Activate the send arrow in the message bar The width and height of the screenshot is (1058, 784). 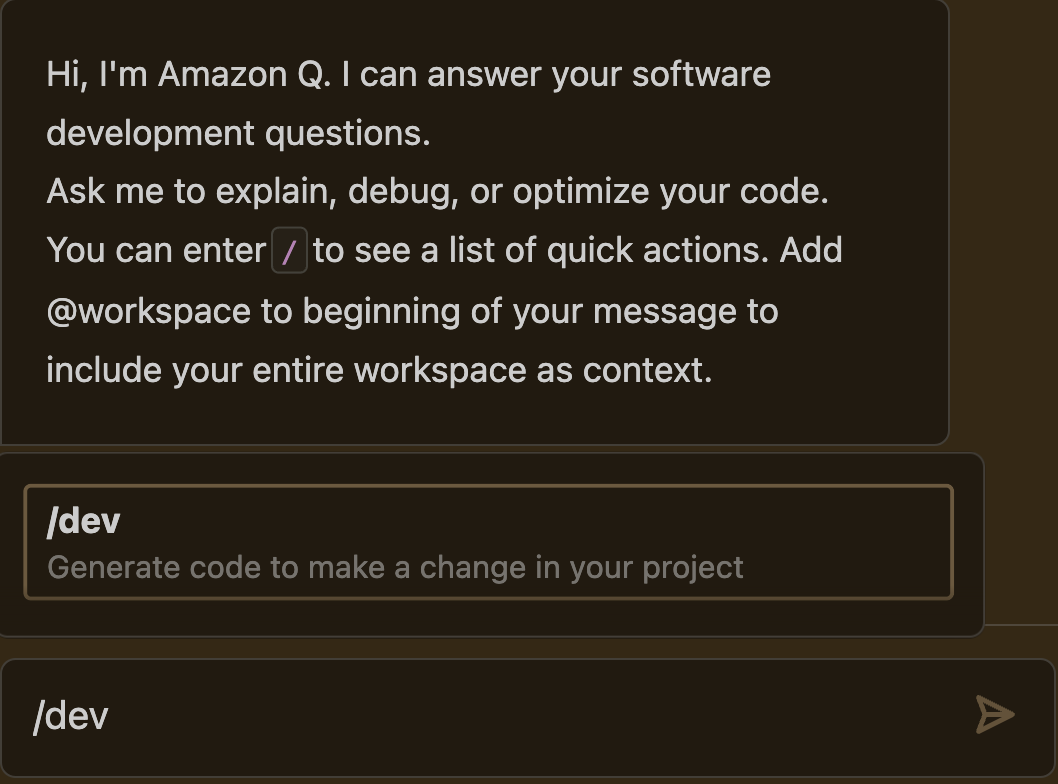(994, 715)
